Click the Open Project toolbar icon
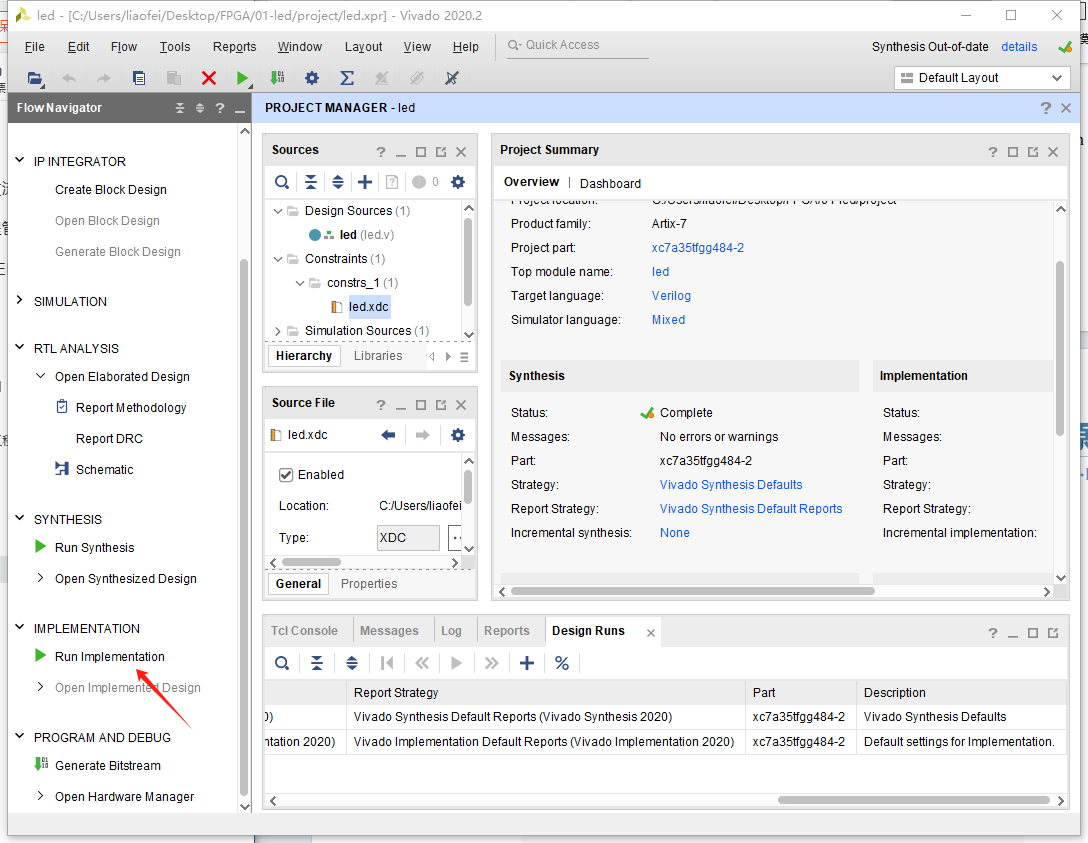 (x=35, y=78)
